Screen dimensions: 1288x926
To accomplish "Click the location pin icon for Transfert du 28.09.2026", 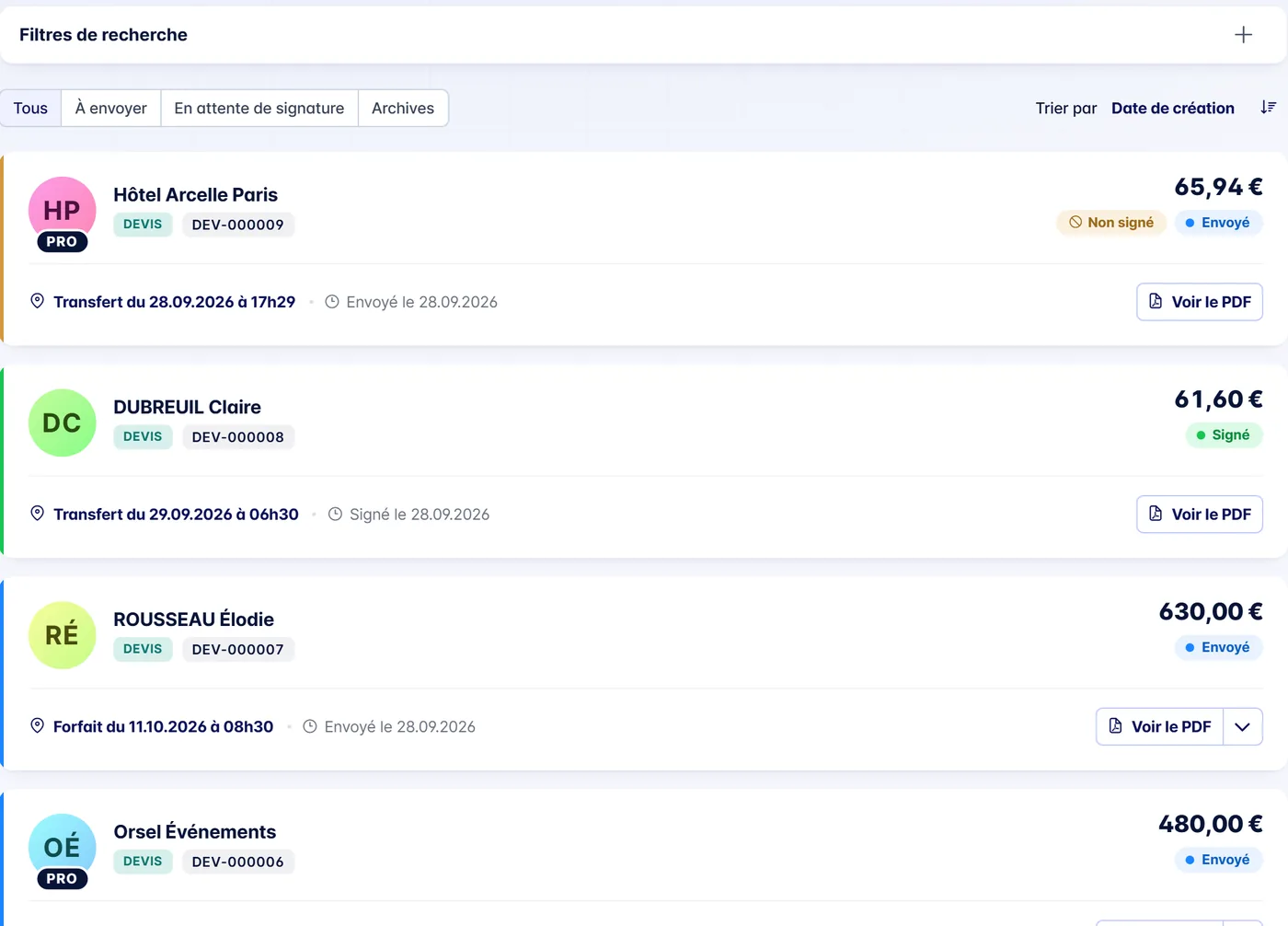I will point(38,301).
